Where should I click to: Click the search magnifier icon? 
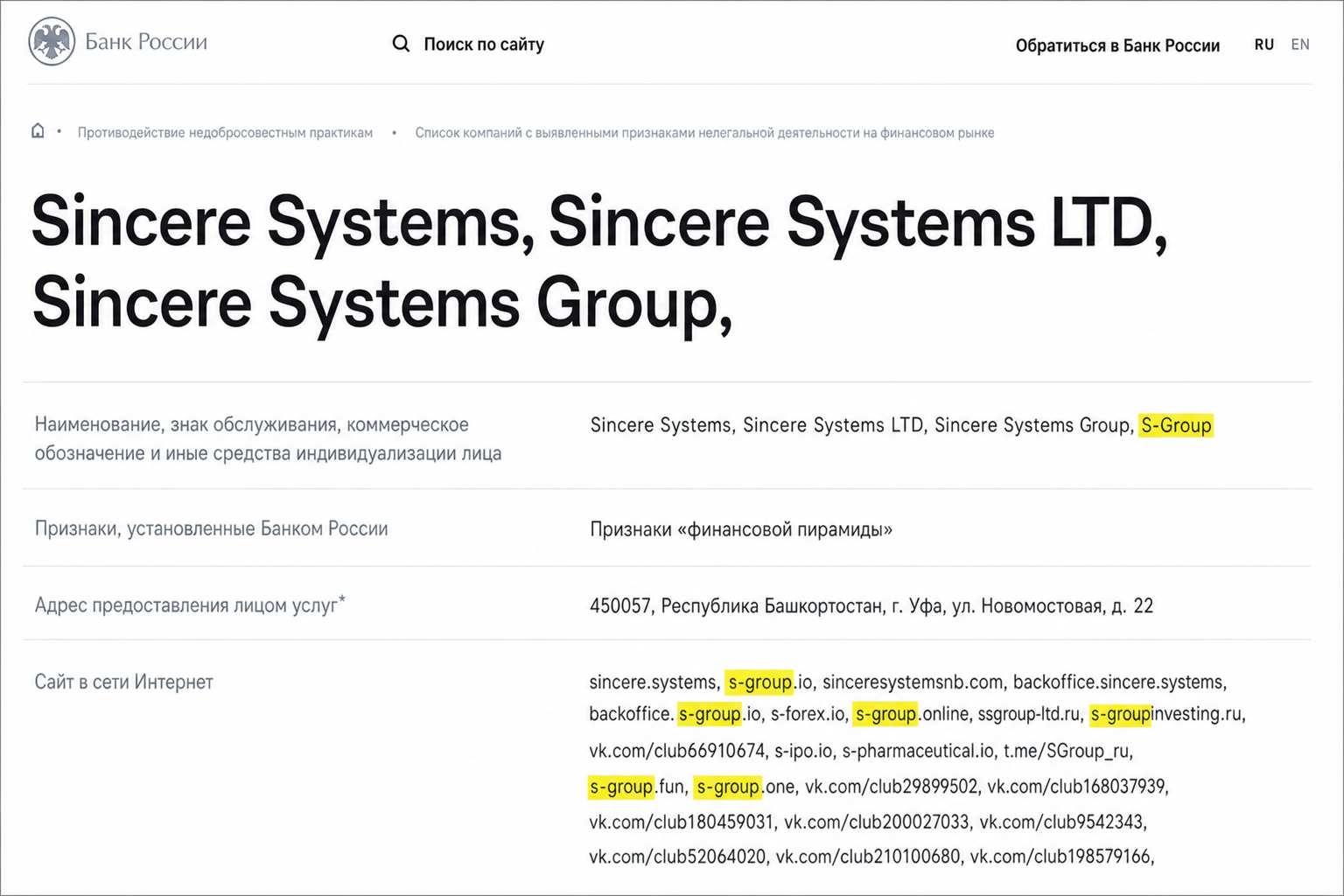click(401, 44)
